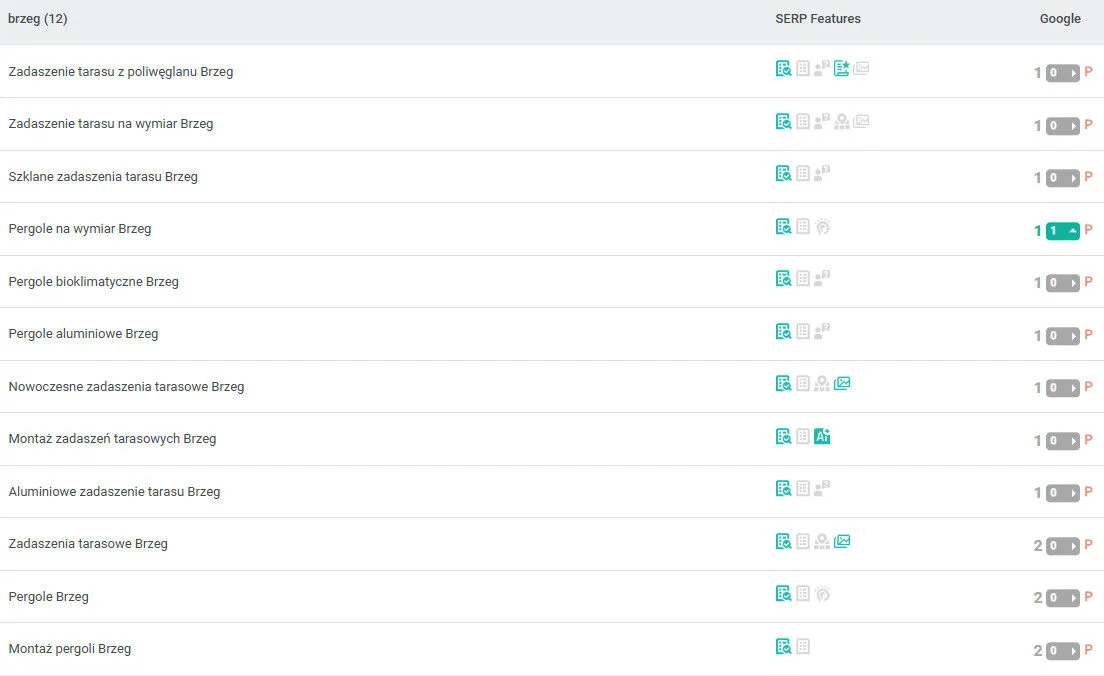Expand the green rank change badge for Pergole na wymiar Brzeg
The height and width of the screenshot is (676, 1104).
(1063, 231)
